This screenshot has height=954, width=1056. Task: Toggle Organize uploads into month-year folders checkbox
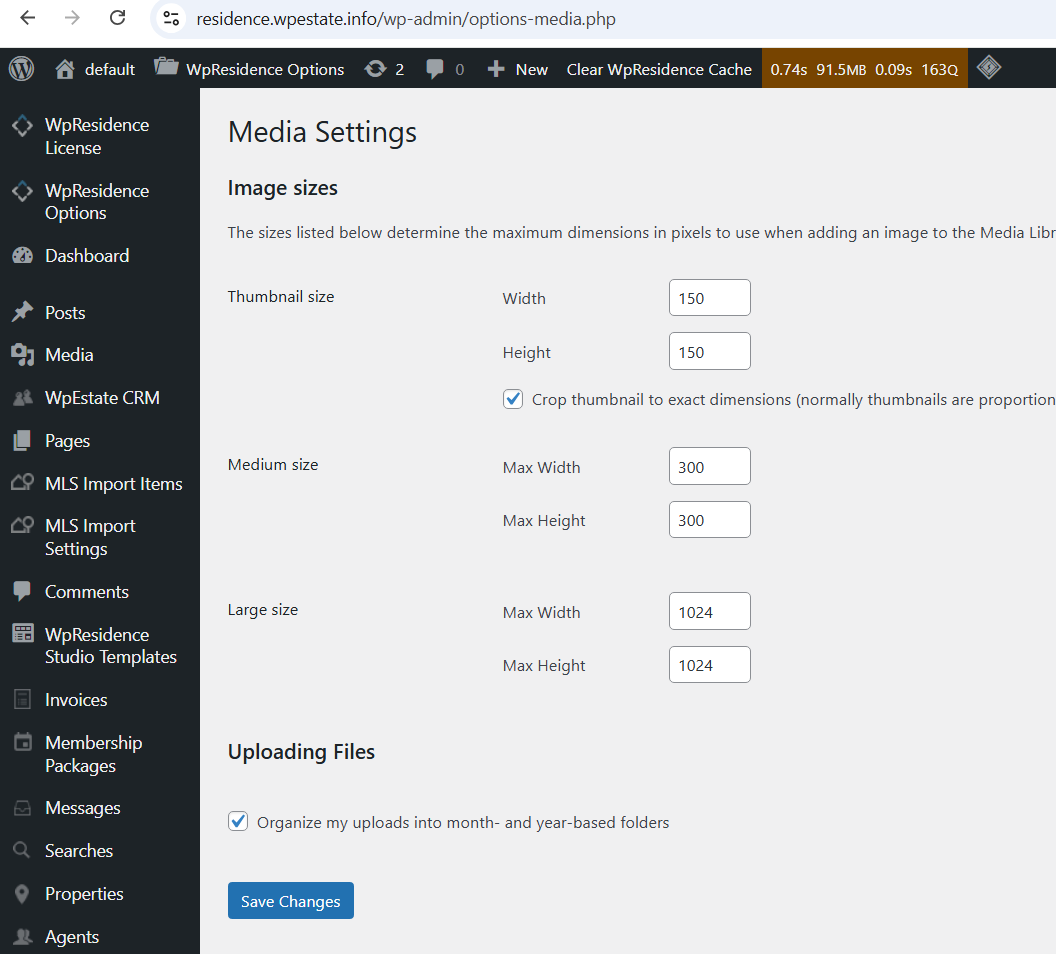tap(238, 822)
